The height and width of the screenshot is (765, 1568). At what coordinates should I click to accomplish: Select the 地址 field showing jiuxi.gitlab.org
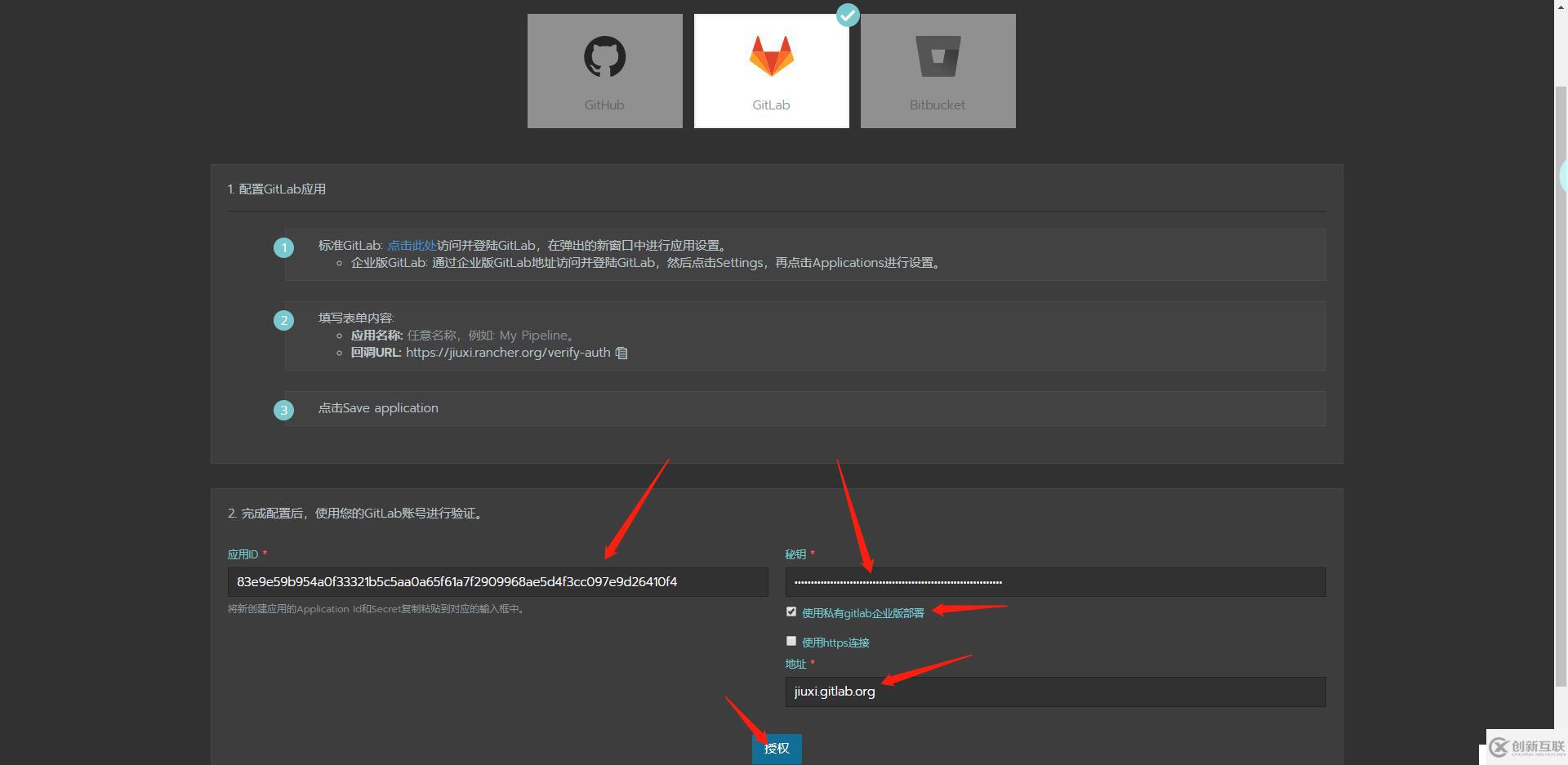[x=1054, y=692]
